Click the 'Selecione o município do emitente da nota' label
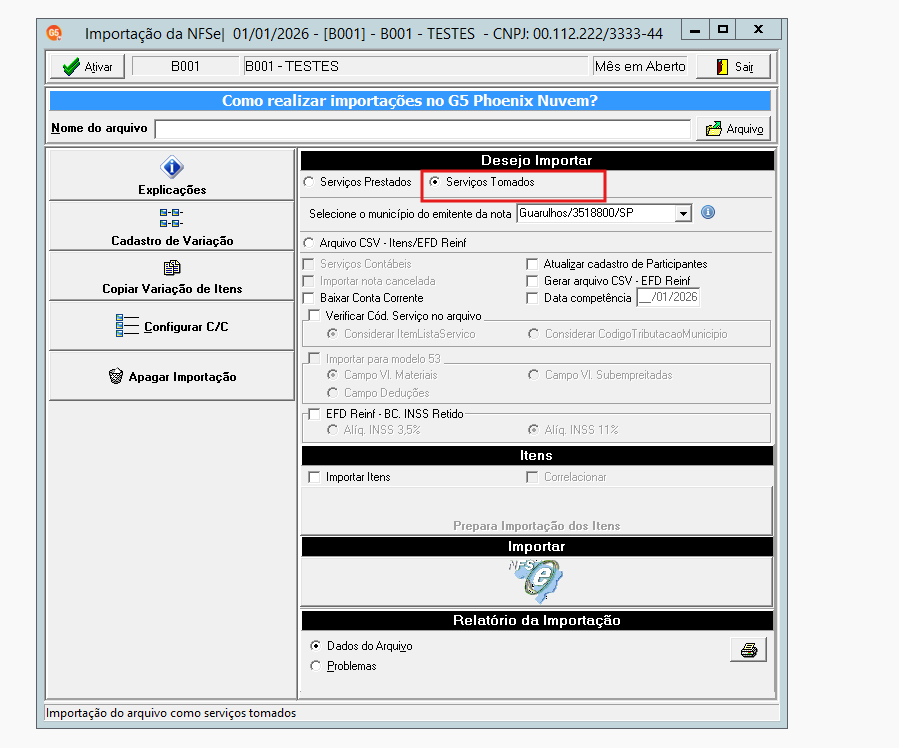The width and height of the screenshot is (899, 748). [410, 214]
